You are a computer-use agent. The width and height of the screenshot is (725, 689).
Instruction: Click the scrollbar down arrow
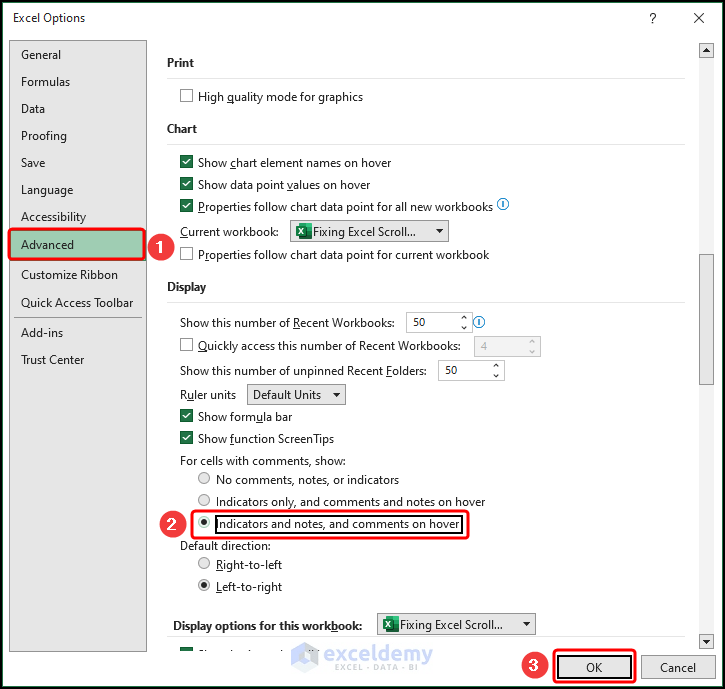706,641
